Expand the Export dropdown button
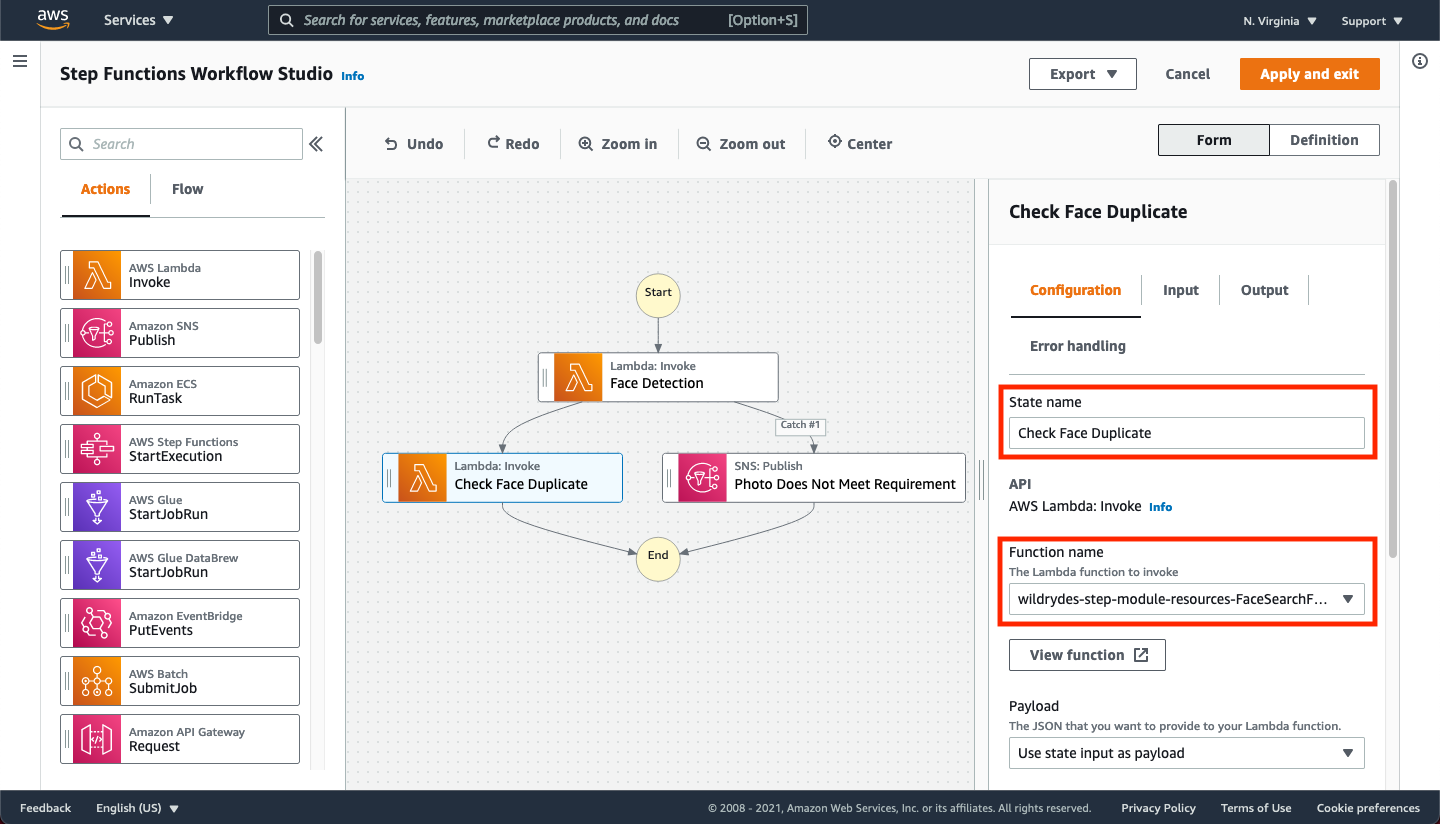Screen dimensions: 1440x824 point(1083,74)
